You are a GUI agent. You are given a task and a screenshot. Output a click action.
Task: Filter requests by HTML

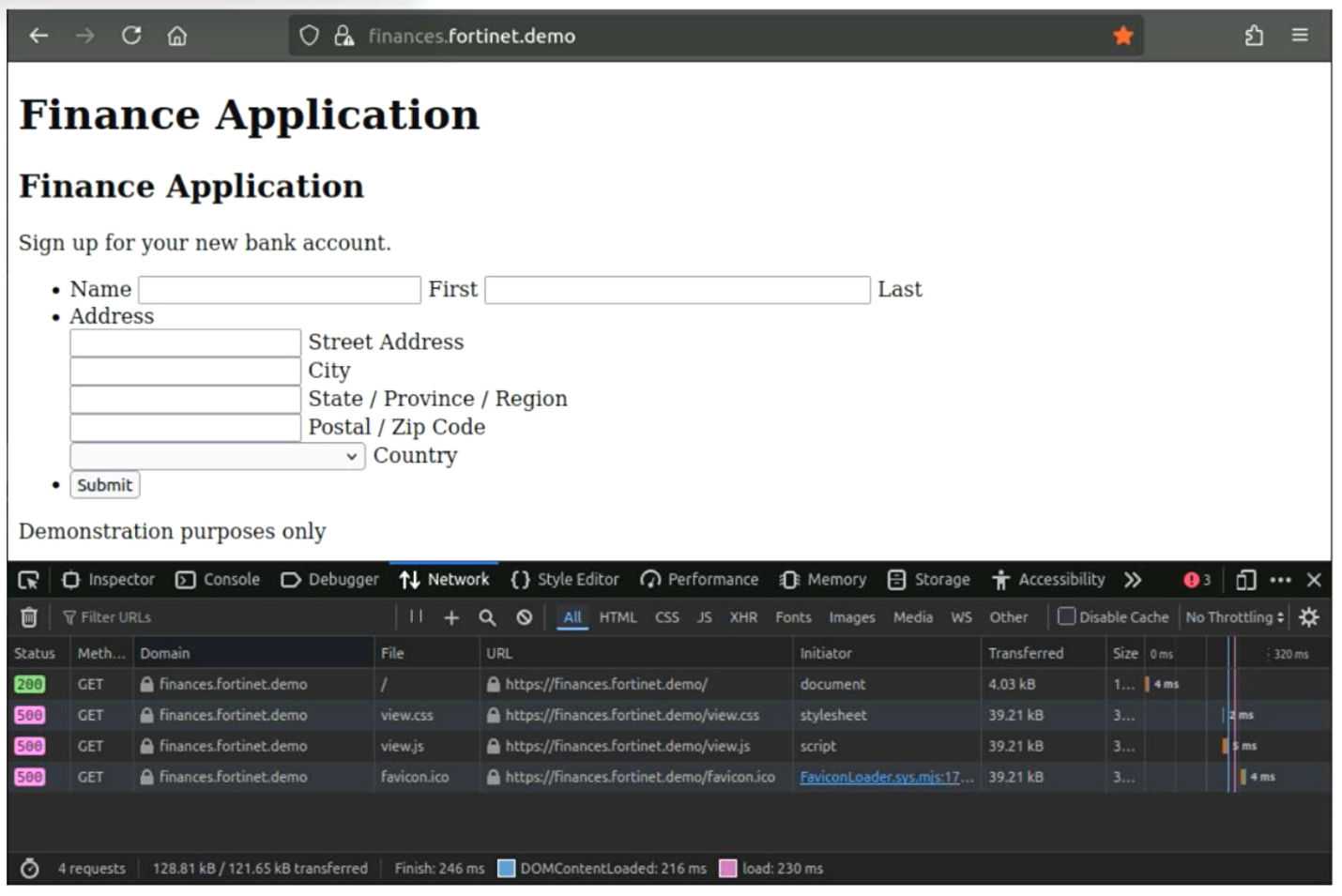pos(618,617)
